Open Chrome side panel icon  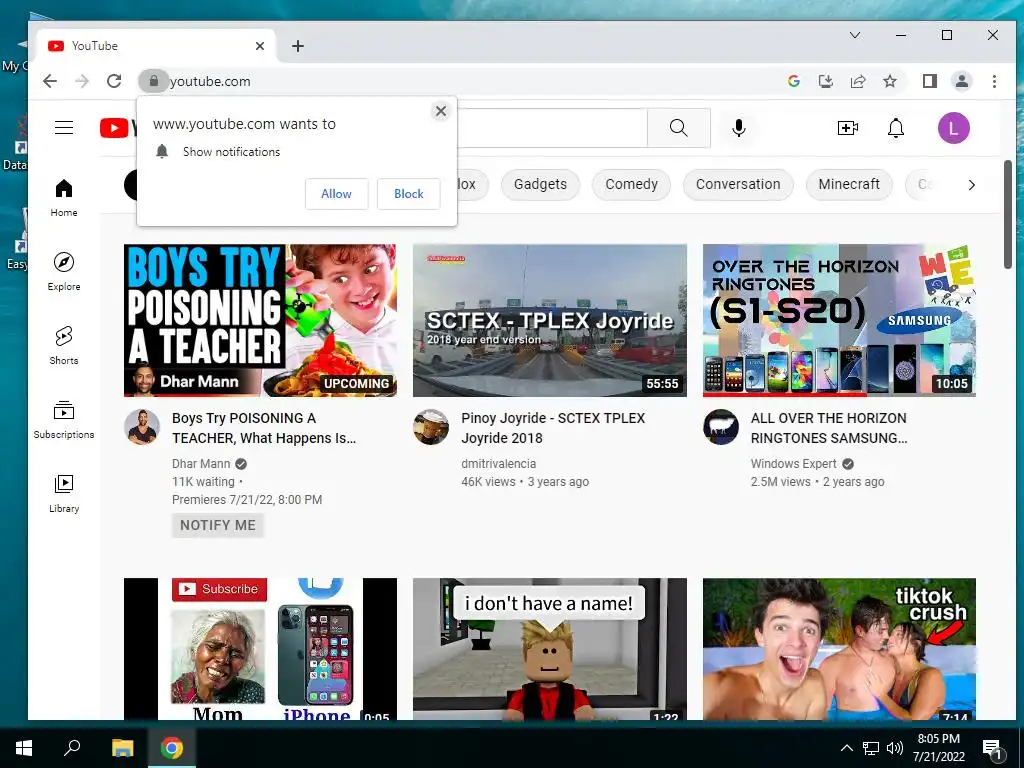click(930, 81)
